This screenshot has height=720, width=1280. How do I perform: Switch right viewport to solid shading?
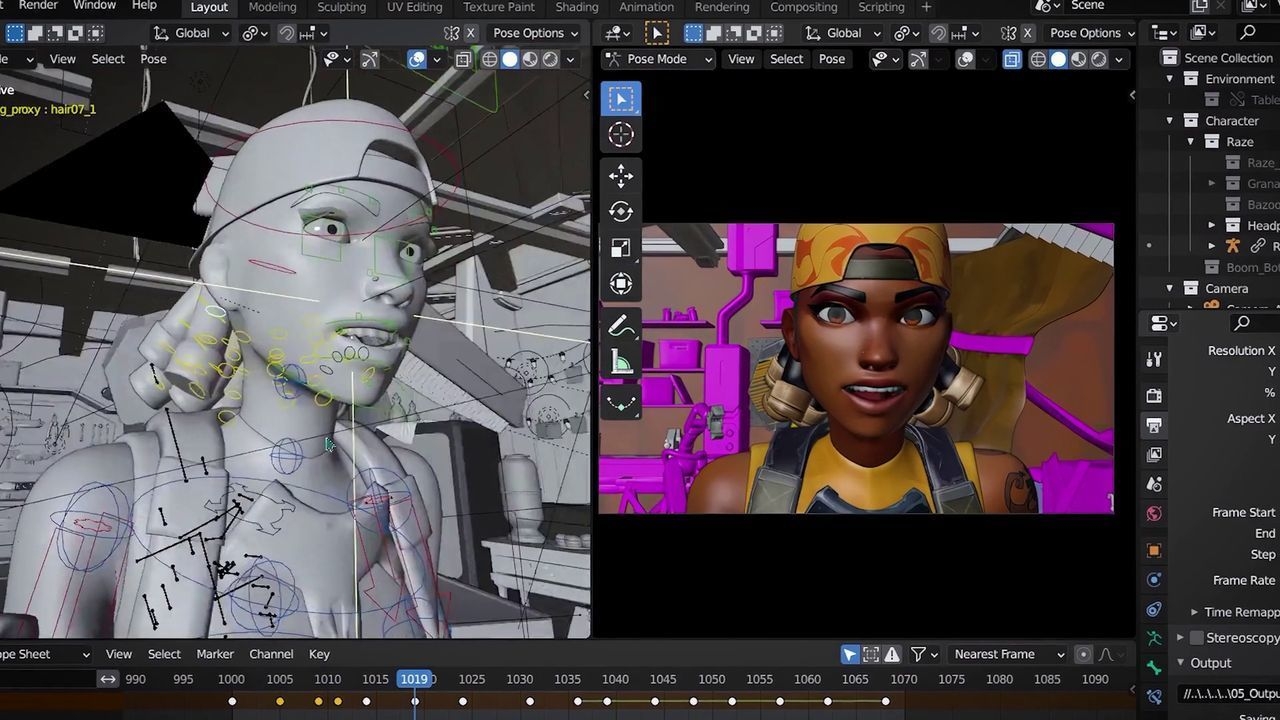coord(1059,59)
